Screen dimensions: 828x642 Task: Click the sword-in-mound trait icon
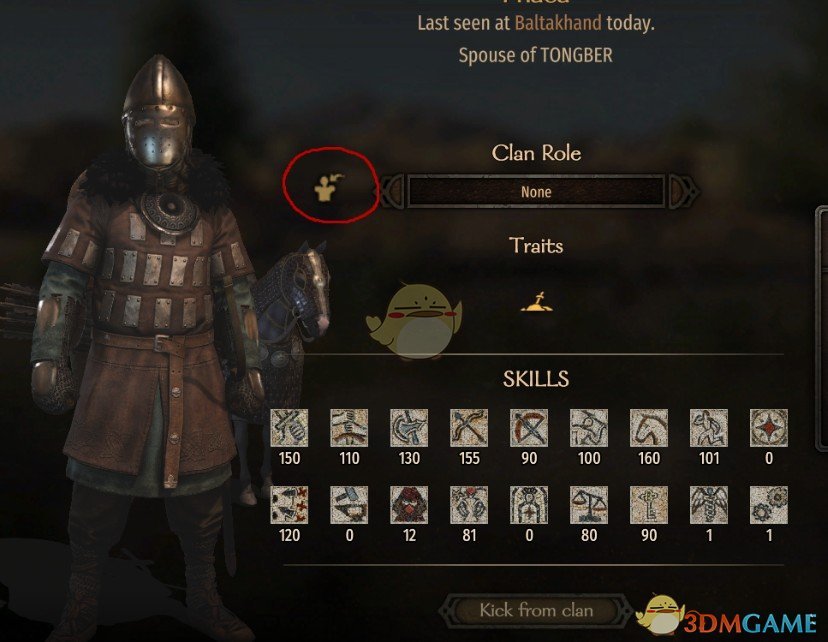537,302
